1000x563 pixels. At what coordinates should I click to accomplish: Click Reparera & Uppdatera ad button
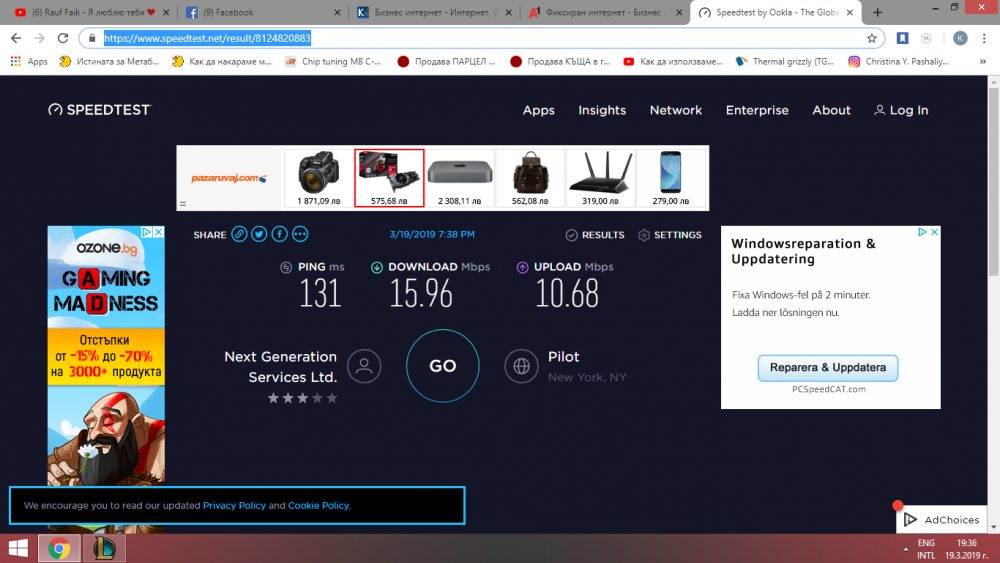[x=828, y=368]
